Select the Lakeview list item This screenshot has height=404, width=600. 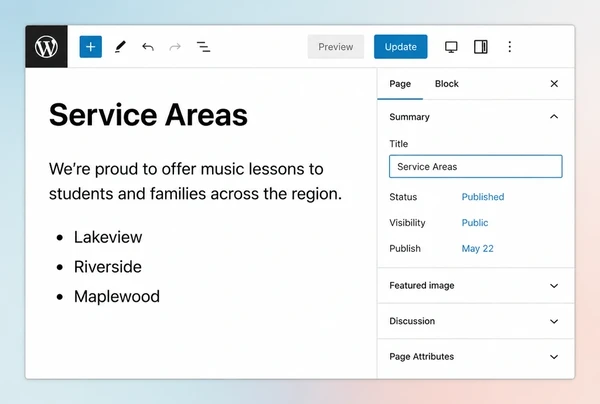108,237
